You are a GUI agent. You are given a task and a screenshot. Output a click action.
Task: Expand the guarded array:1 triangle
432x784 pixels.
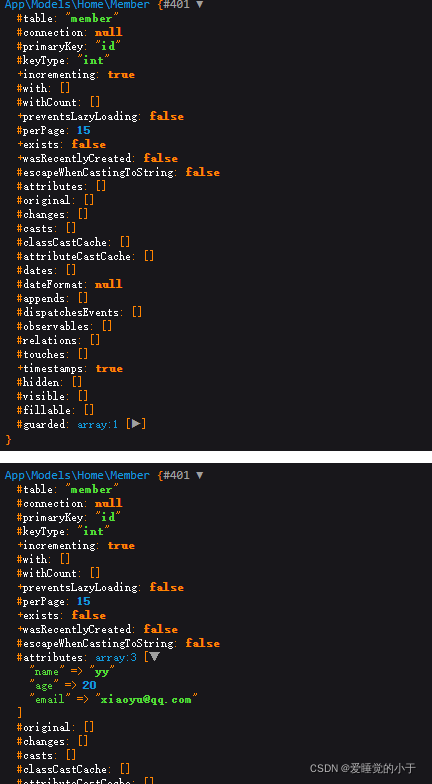point(136,424)
